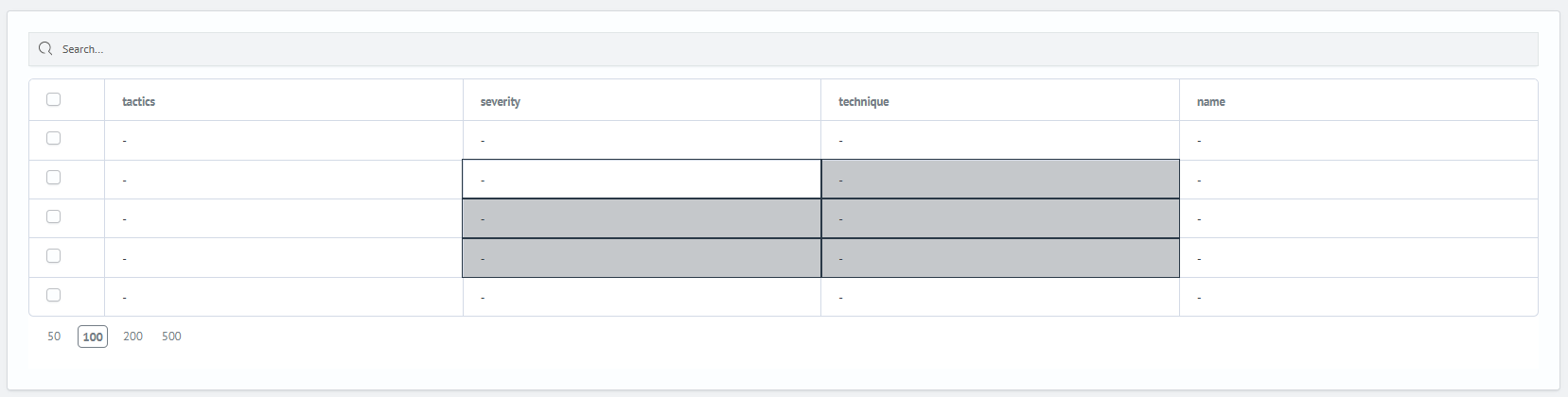The height and width of the screenshot is (397, 1568).
Task: Click the white severity cell in the second row
Action: (x=642, y=180)
